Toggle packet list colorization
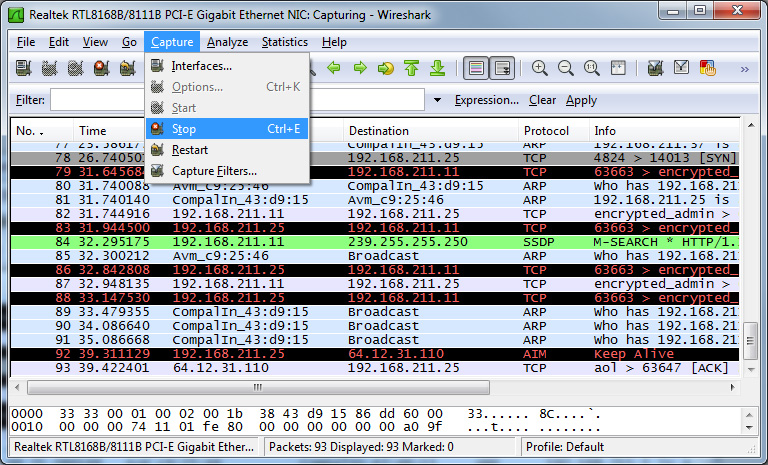 [x=476, y=69]
